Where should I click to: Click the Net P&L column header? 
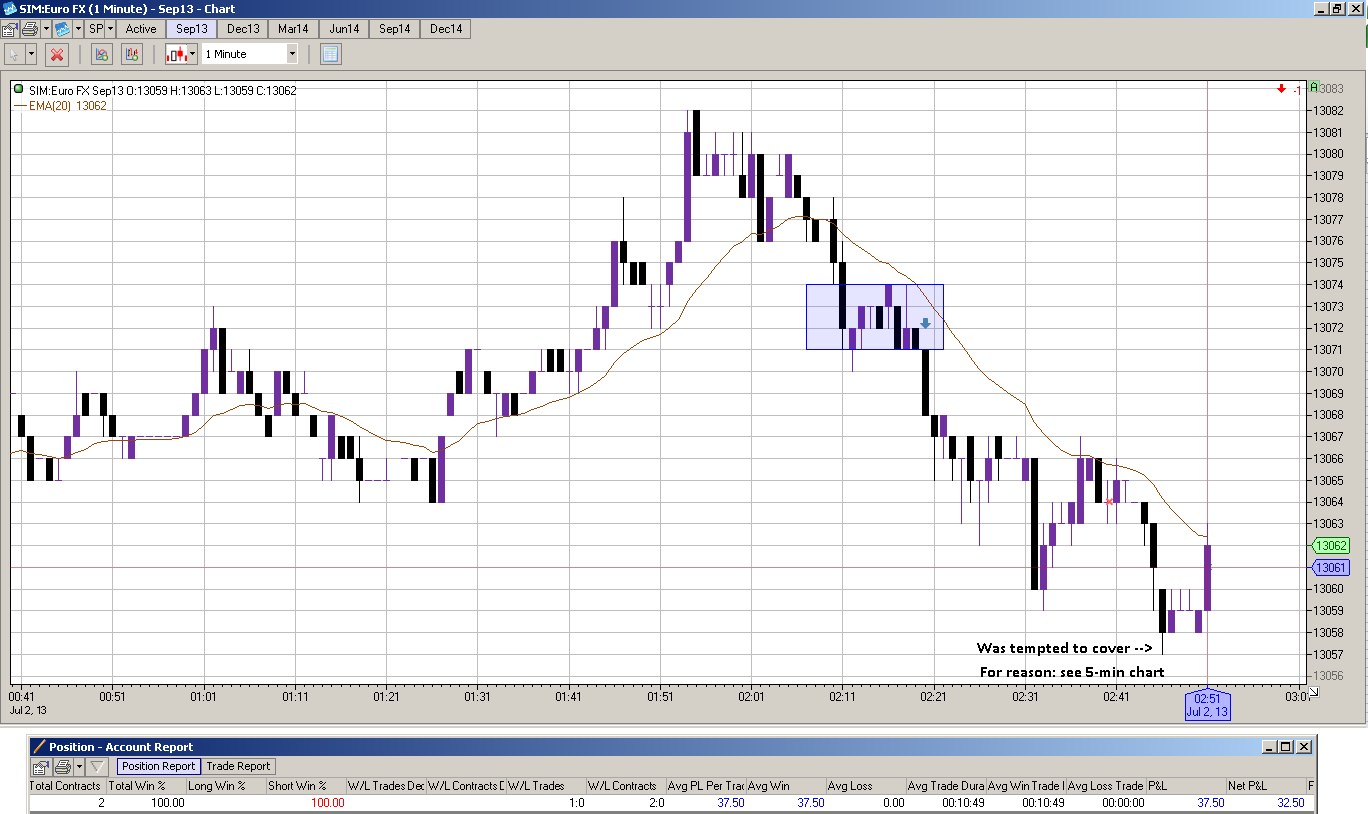coord(1266,786)
